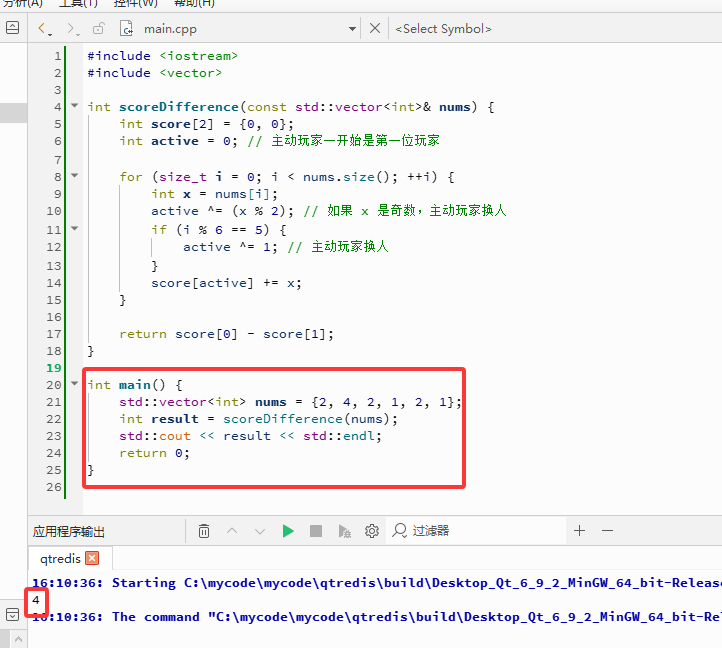The width and height of the screenshot is (722, 648).
Task: Zoom in output with plus icon
Action: (580, 531)
